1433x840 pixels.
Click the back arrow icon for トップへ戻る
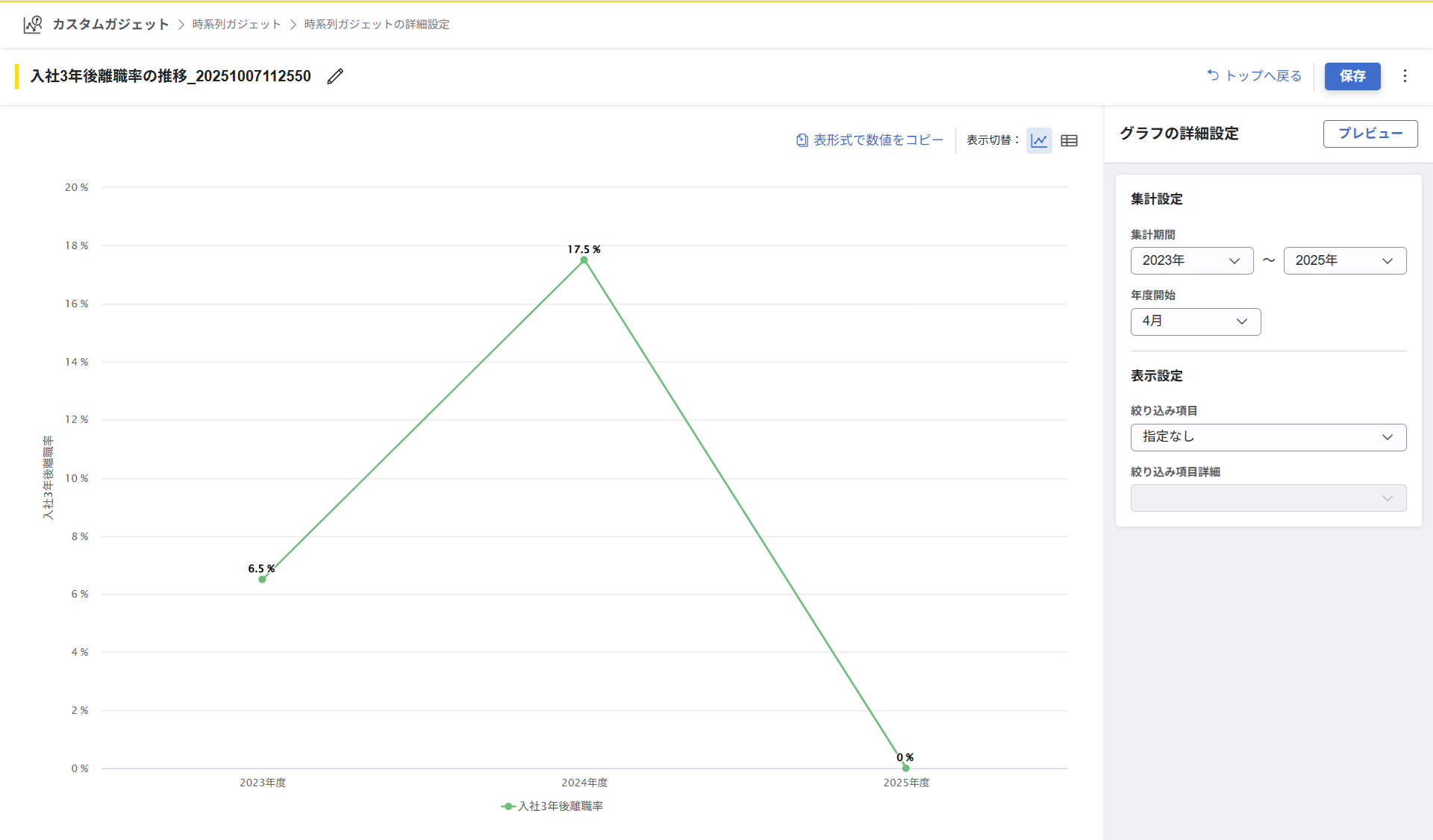pos(1213,75)
